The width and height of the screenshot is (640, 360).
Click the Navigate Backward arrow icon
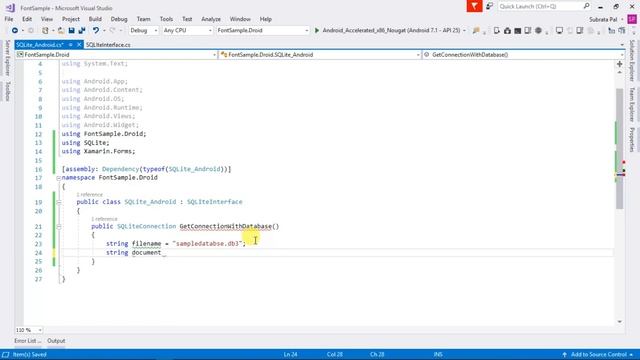15,31
